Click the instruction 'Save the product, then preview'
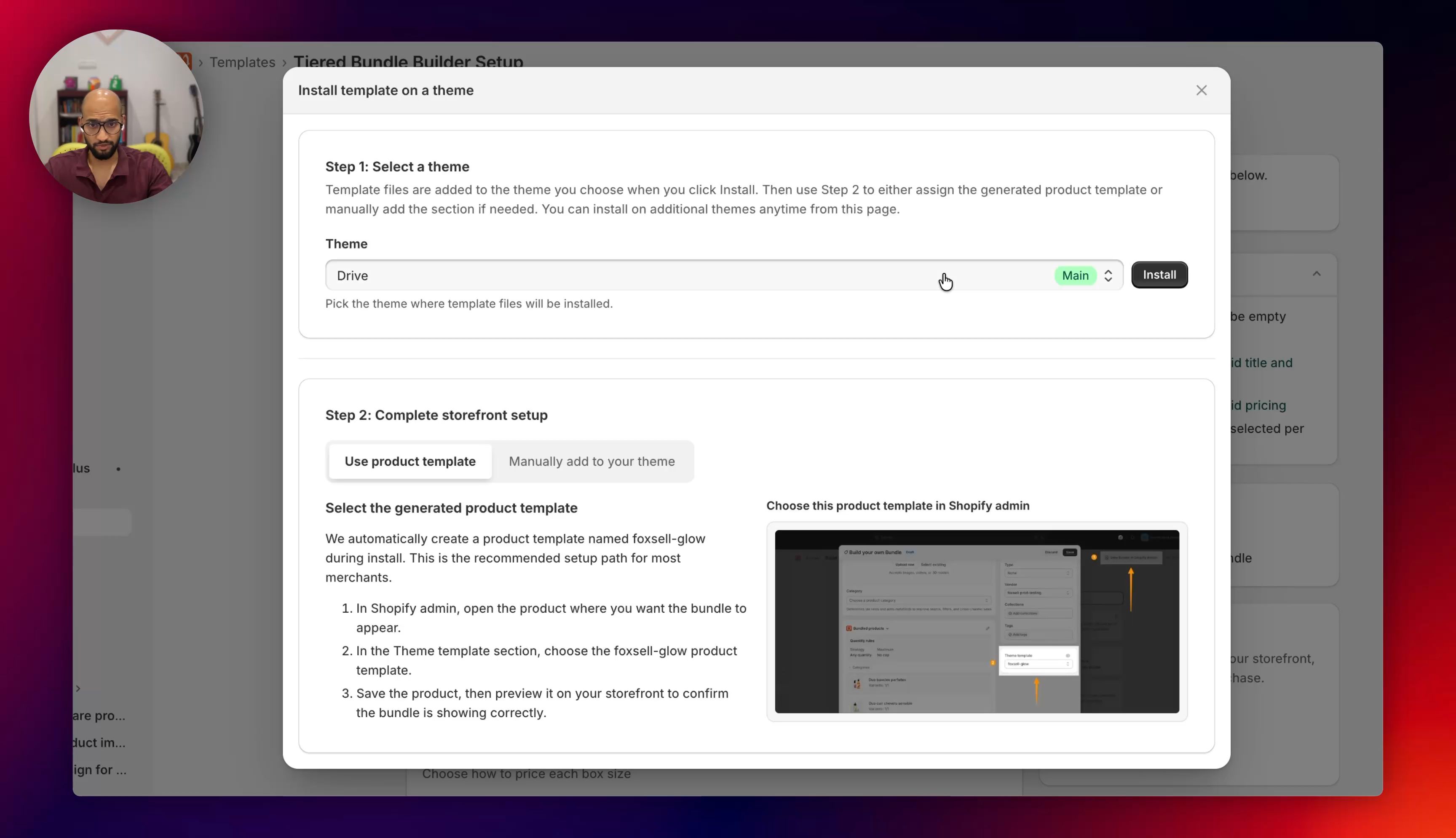This screenshot has width=1456, height=838. (x=542, y=703)
